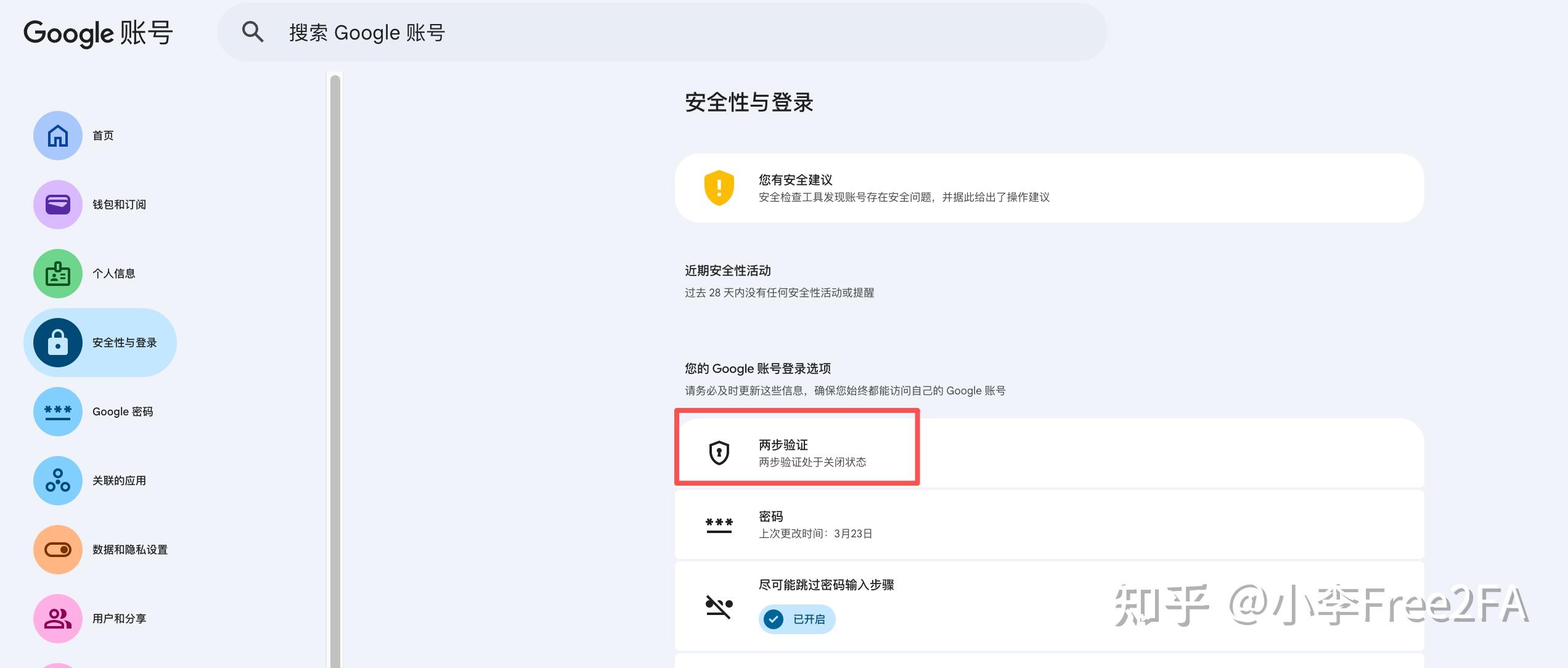Click the 个人信息 ID card icon
Viewport: 1568px width, 668px height.
point(58,274)
